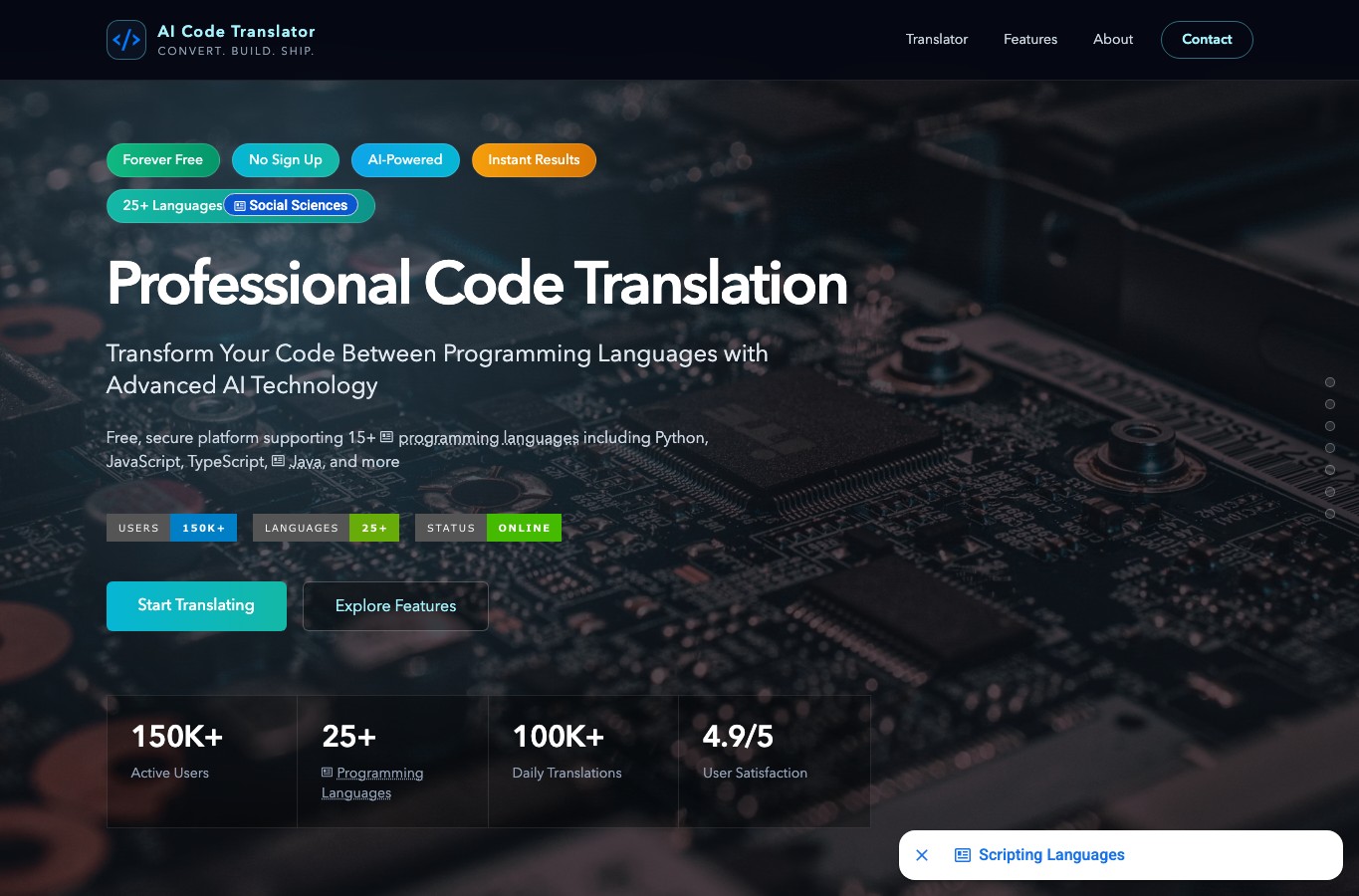
Task: Click the programming languages inline link
Action: pyautogui.click(x=488, y=438)
